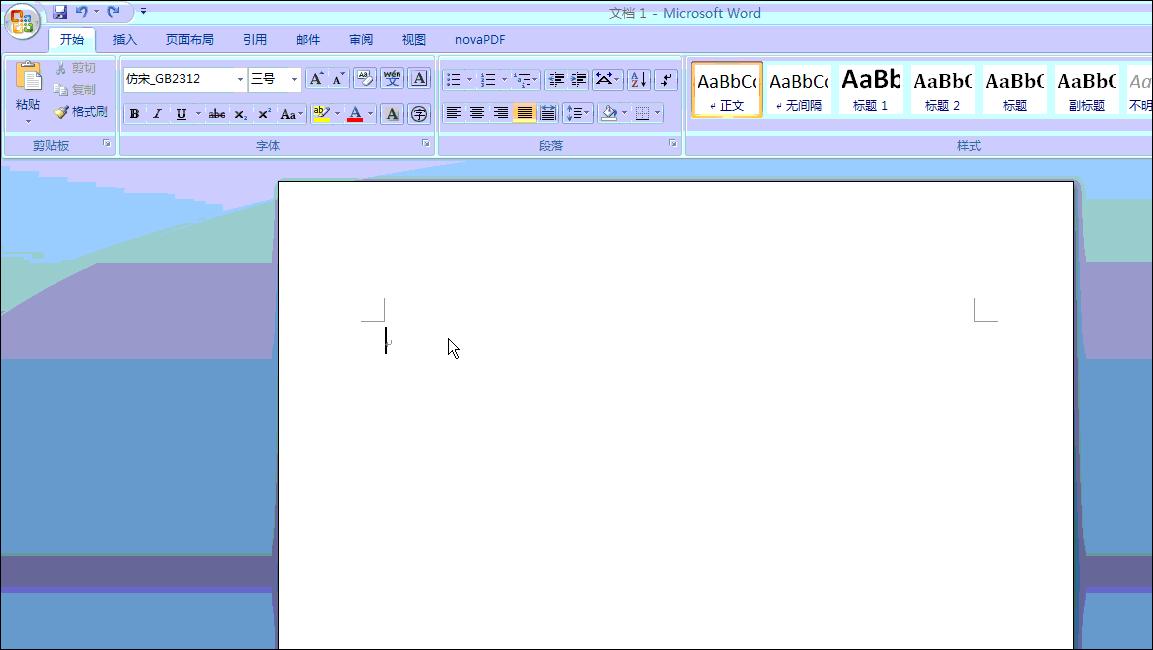Center-align the text
Viewport: 1153px width, 650px height.
[x=477, y=113]
